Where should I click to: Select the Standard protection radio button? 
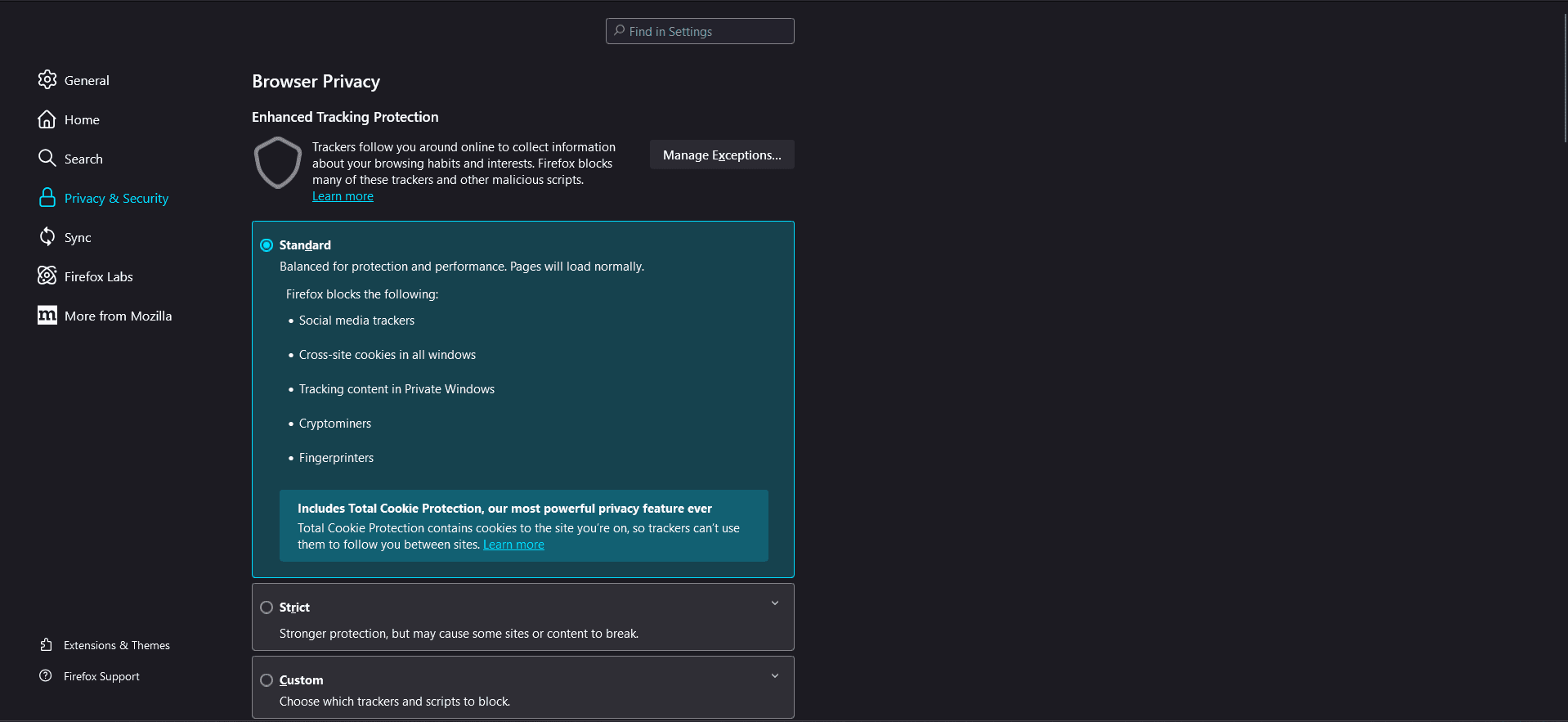click(267, 245)
